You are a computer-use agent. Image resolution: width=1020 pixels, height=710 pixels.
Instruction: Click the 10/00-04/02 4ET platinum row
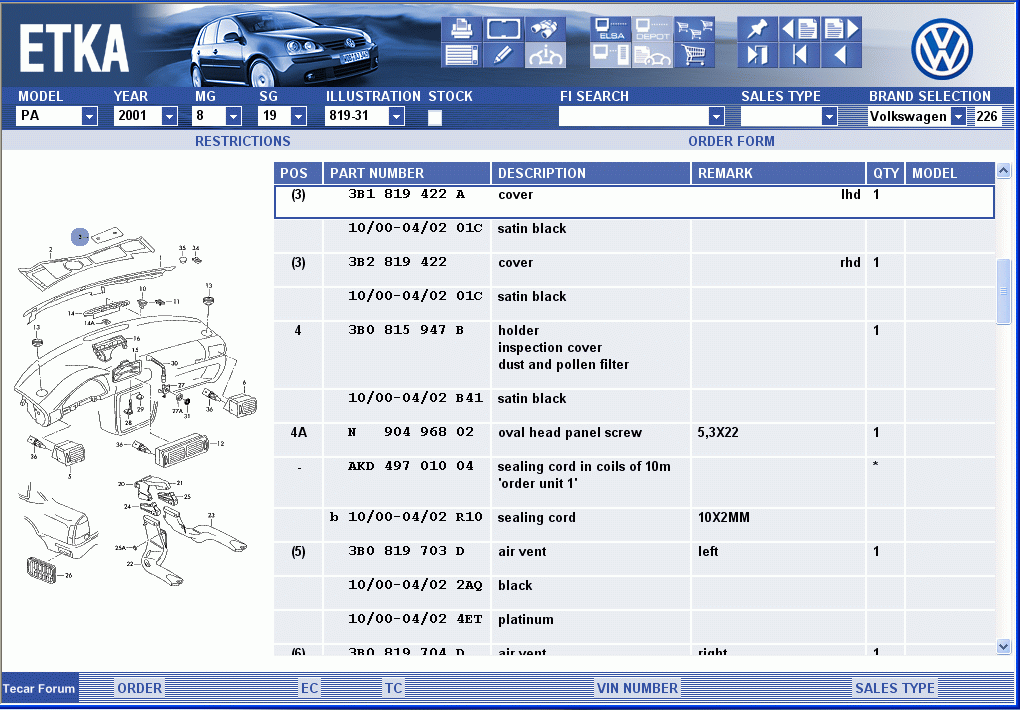click(634, 626)
